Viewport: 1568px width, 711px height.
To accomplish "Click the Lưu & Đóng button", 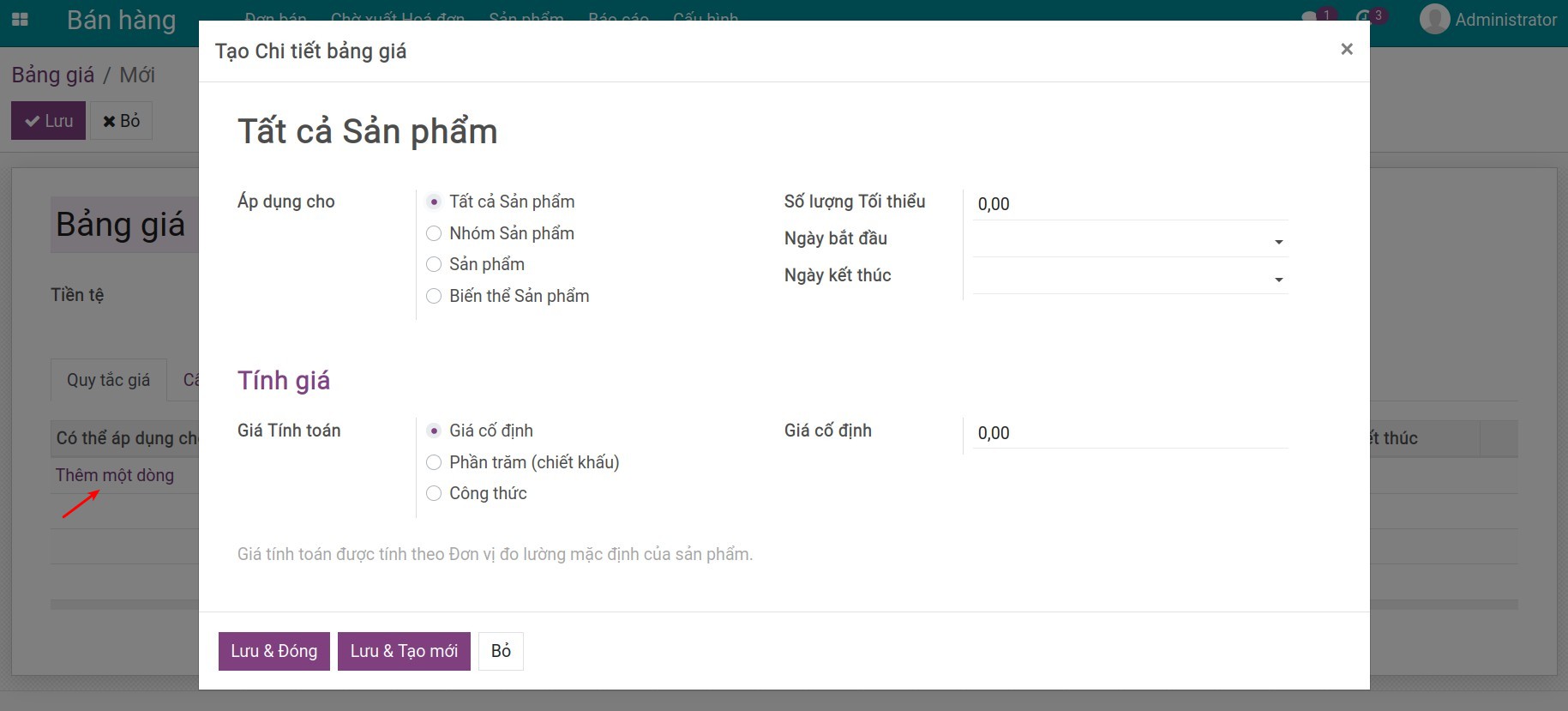I will click(274, 651).
